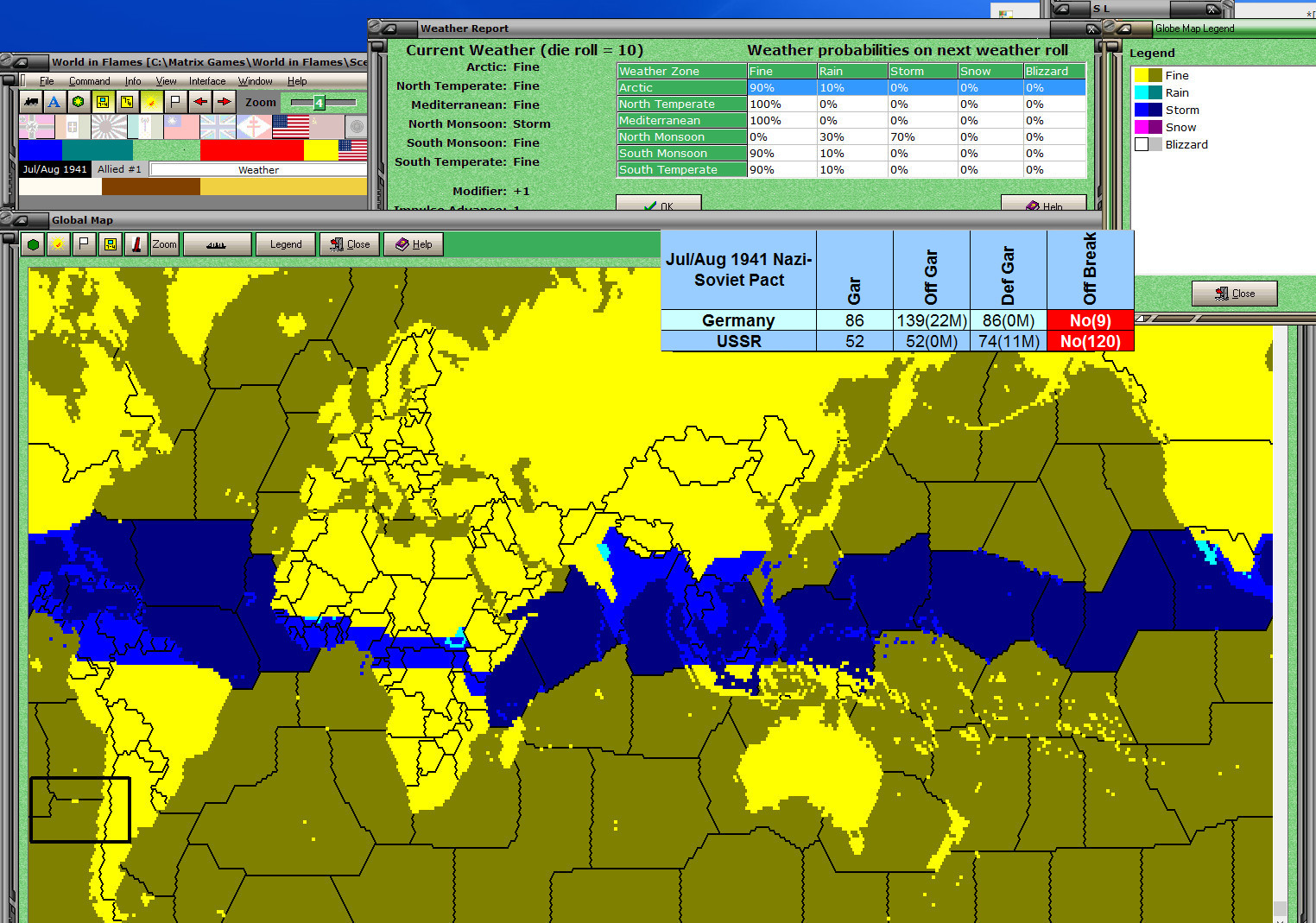This screenshot has height=923, width=1316.
Task: Click the train icon in the main toolbar
Action: 30,102
